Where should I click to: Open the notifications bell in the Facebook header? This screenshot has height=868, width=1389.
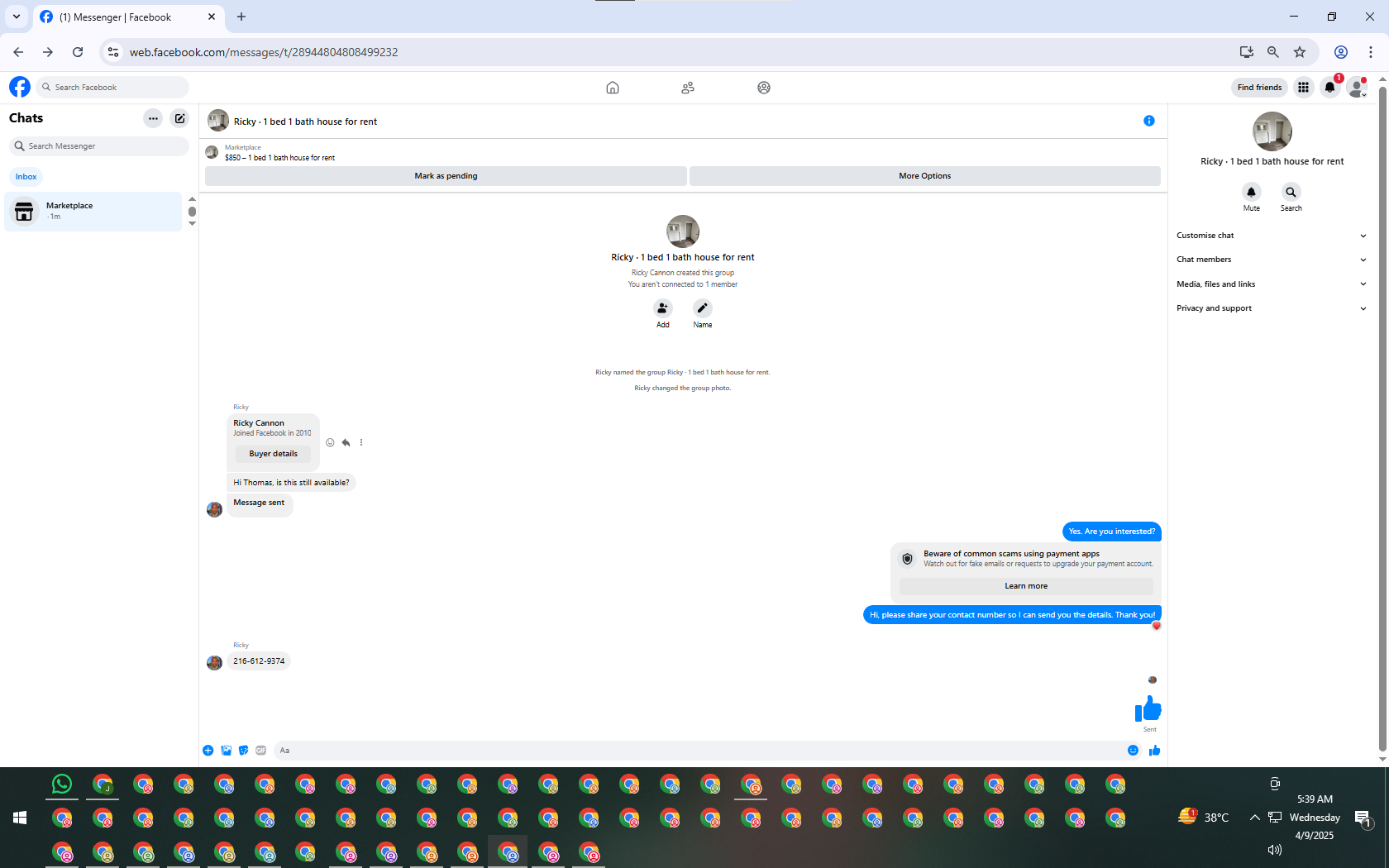pyautogui.click(x=1329, y=87)
